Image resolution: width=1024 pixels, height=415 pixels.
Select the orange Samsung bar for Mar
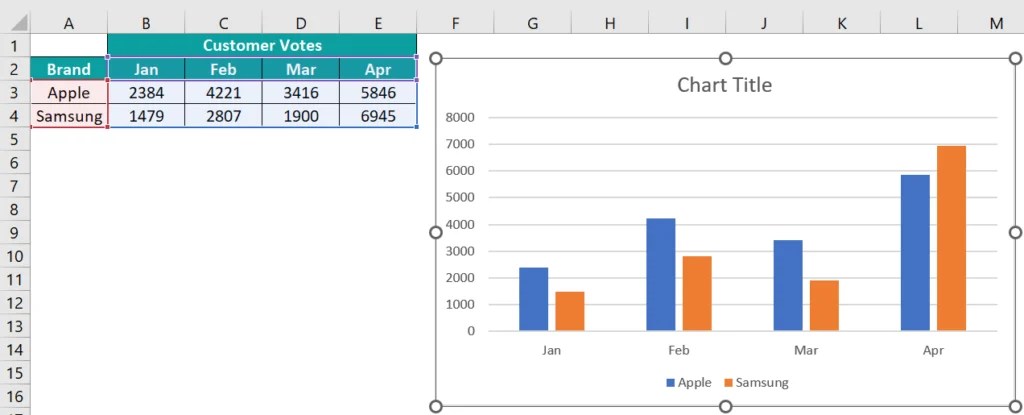click(824, 305)
